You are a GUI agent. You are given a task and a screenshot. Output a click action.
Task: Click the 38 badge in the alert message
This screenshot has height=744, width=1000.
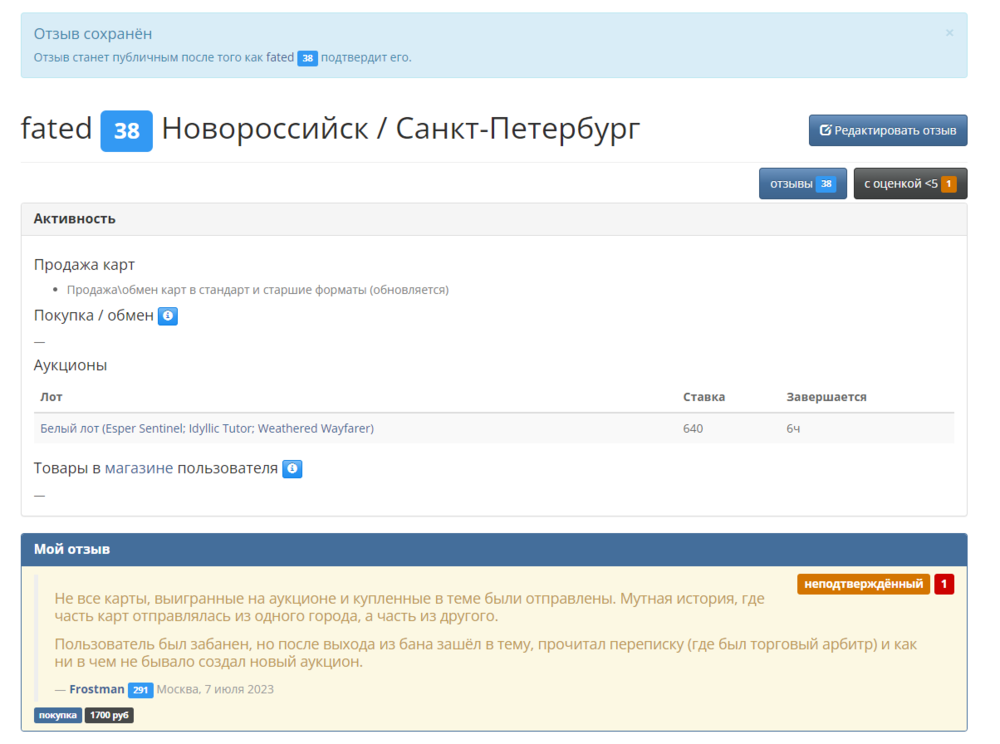point(308,58)
